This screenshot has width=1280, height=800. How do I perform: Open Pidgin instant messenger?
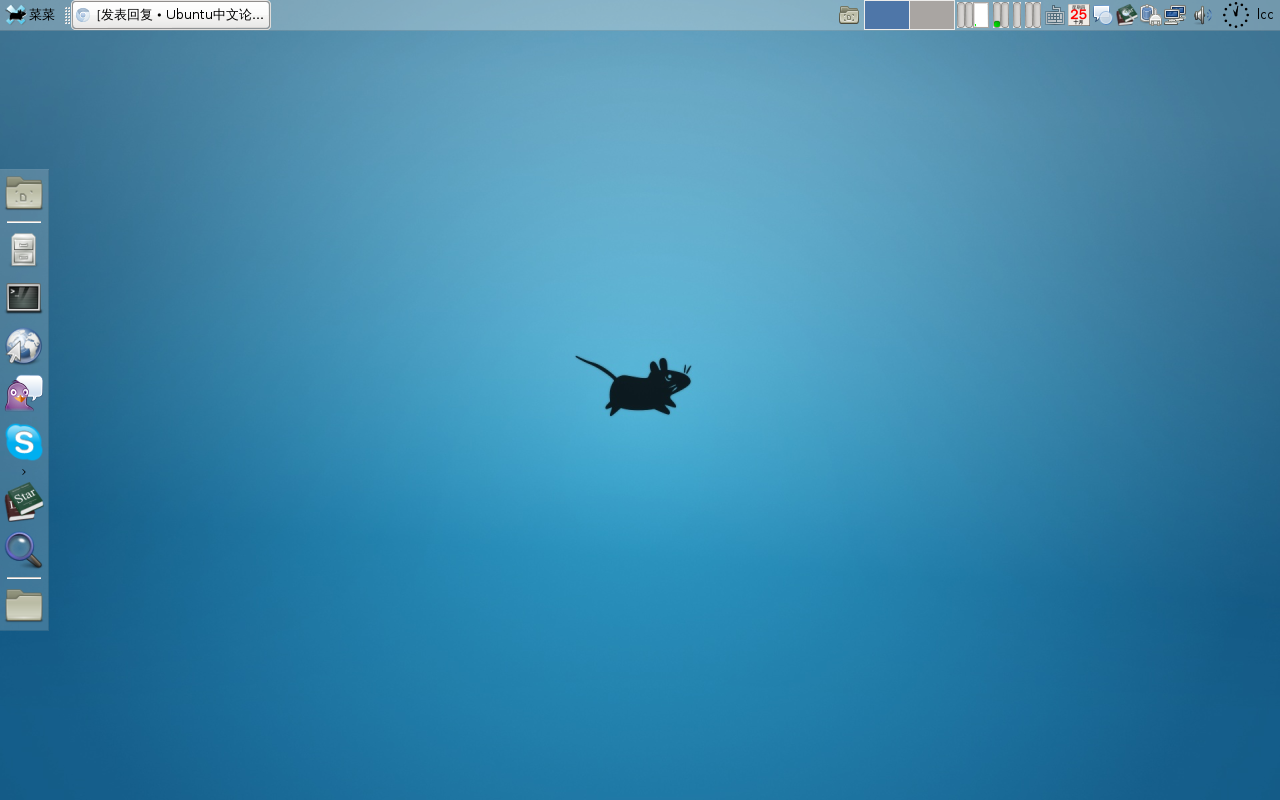point(24,393)
